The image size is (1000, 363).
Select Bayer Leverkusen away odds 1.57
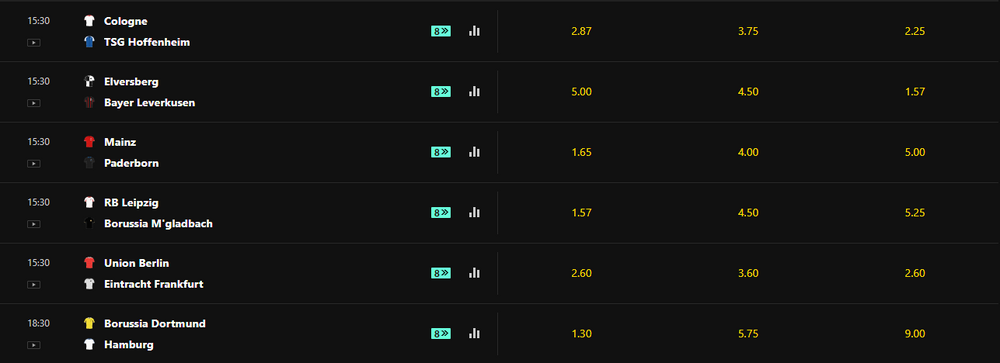tap(915, 92)
